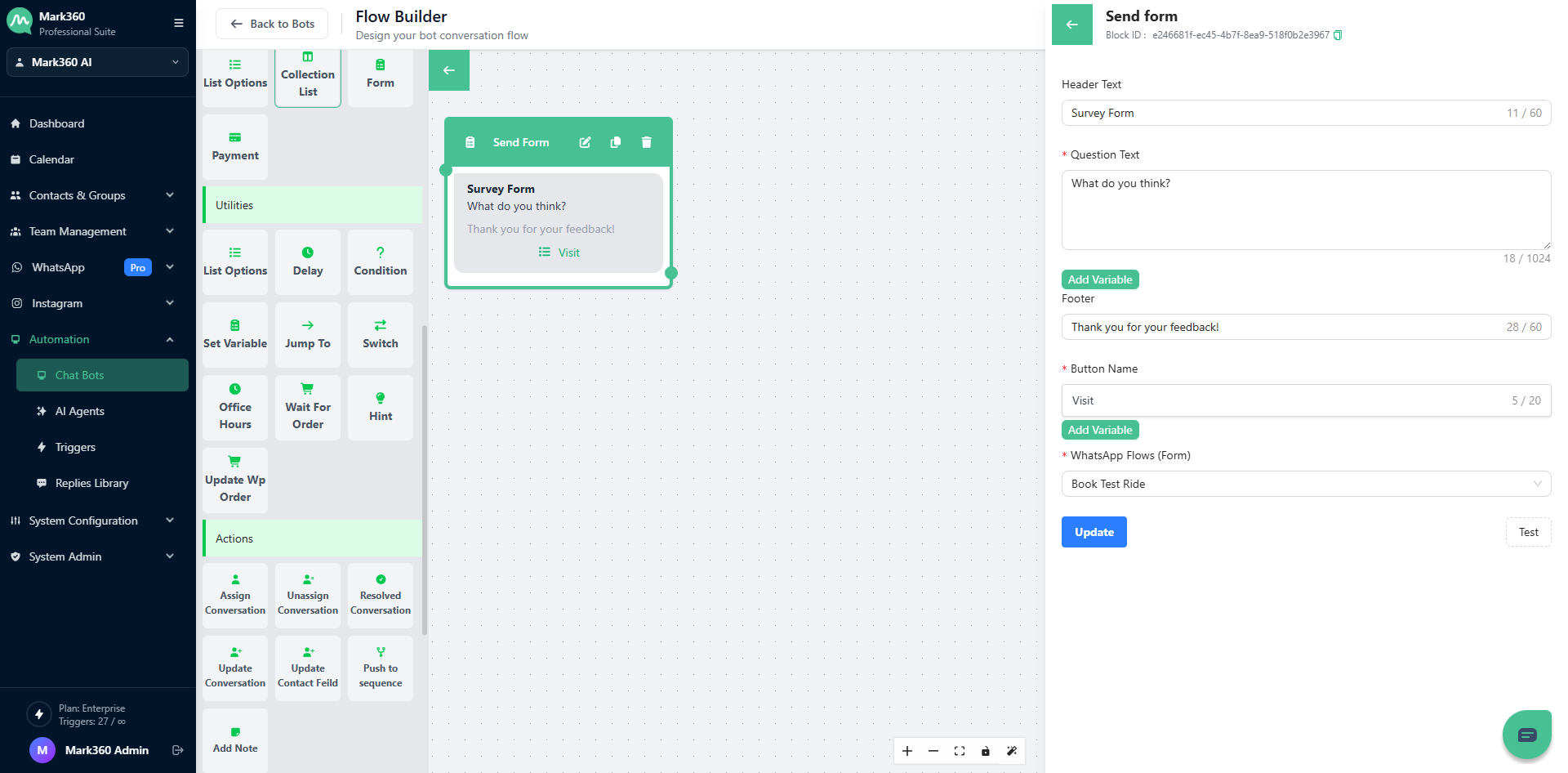
Task: Delete the Send Form node via trash icon
Action: pos(646,142)
